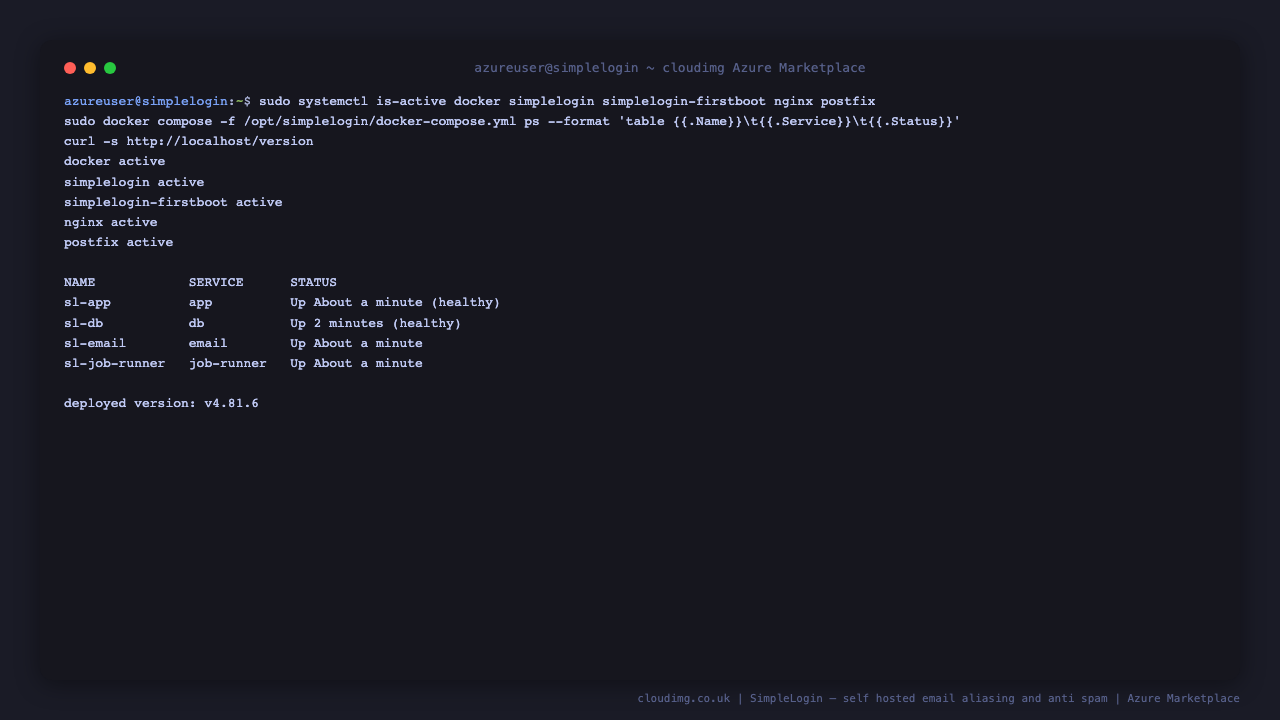Click the terminal title 'azureuser@simplelogin ~ cloudimg Azure Marketplace'
Viewport: 1280px width, 720px height.
670,68
